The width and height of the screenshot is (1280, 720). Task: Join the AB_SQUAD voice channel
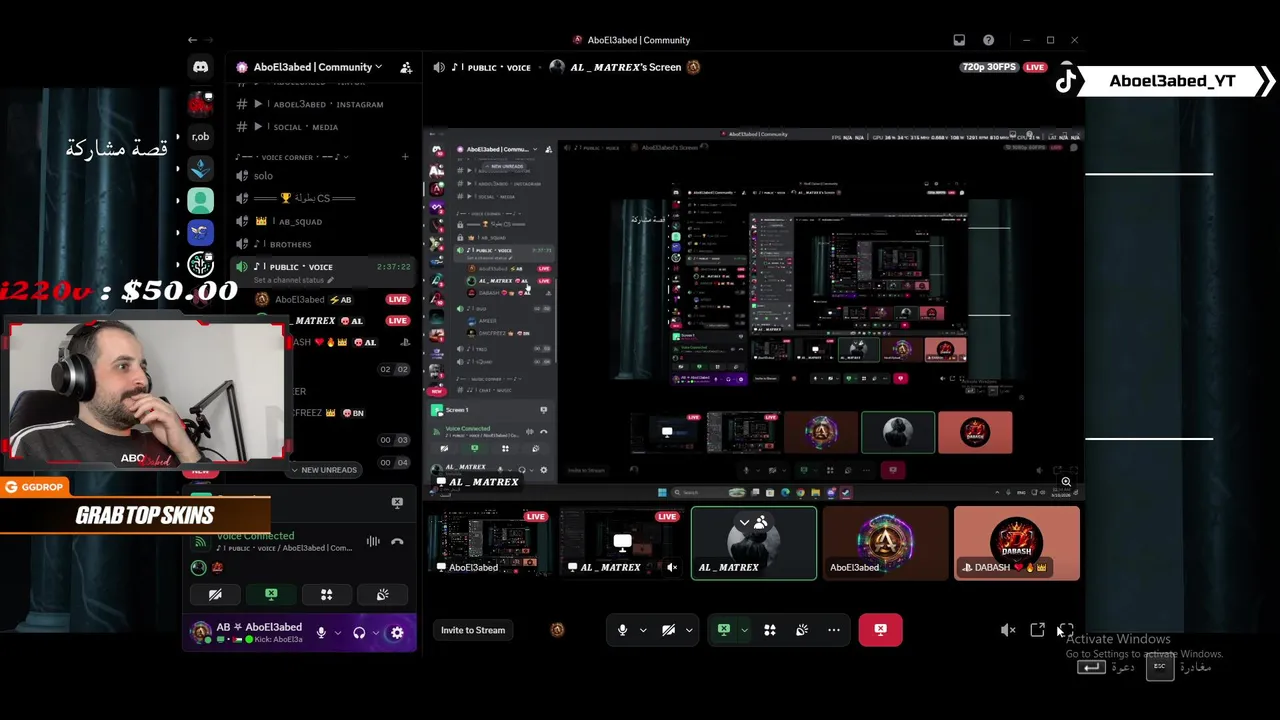tap(323, 221)
